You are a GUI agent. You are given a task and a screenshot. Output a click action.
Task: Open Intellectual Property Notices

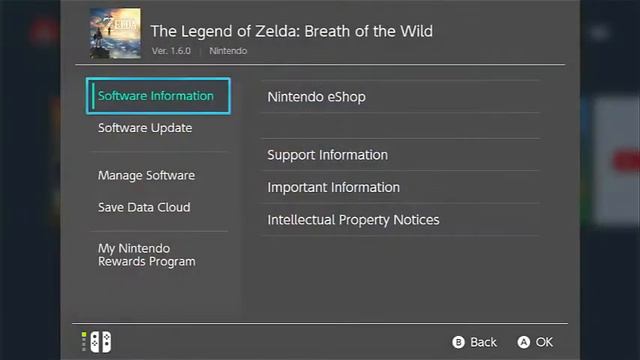click(400, 220)
